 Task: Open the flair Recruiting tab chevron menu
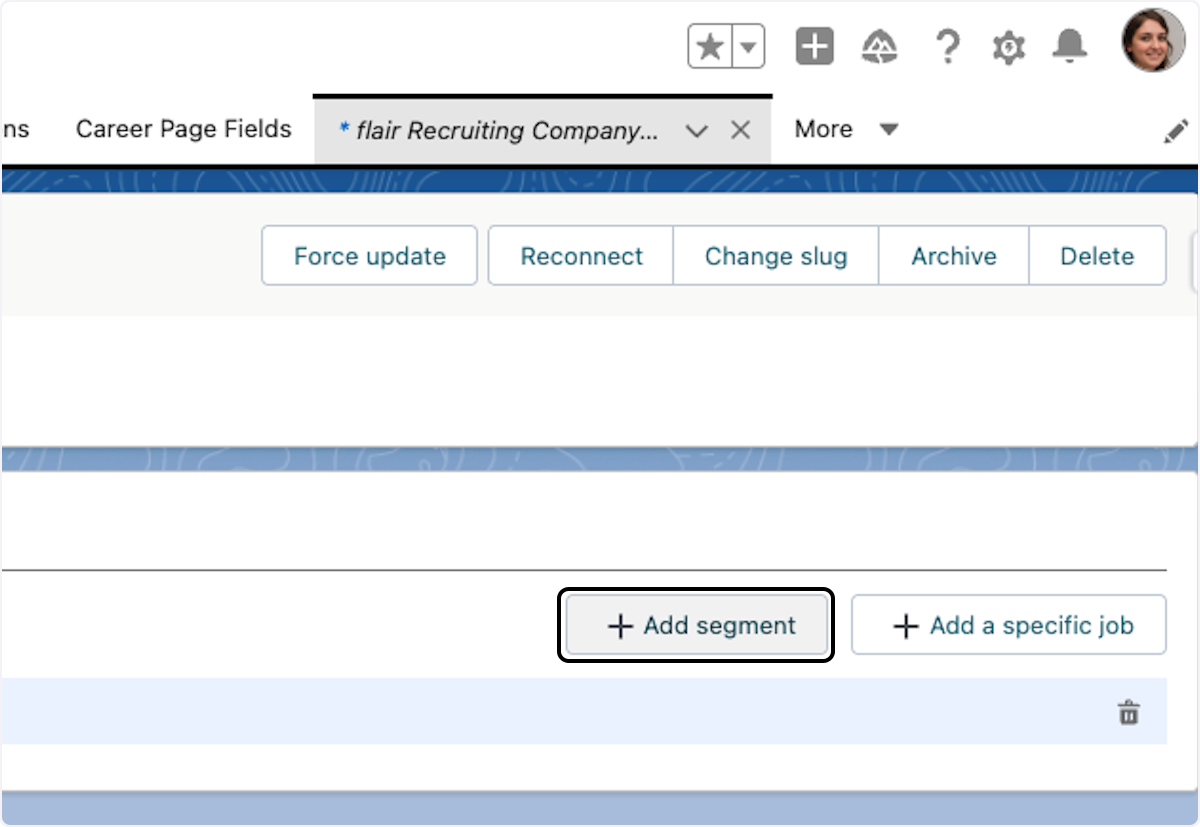[697, 130]
